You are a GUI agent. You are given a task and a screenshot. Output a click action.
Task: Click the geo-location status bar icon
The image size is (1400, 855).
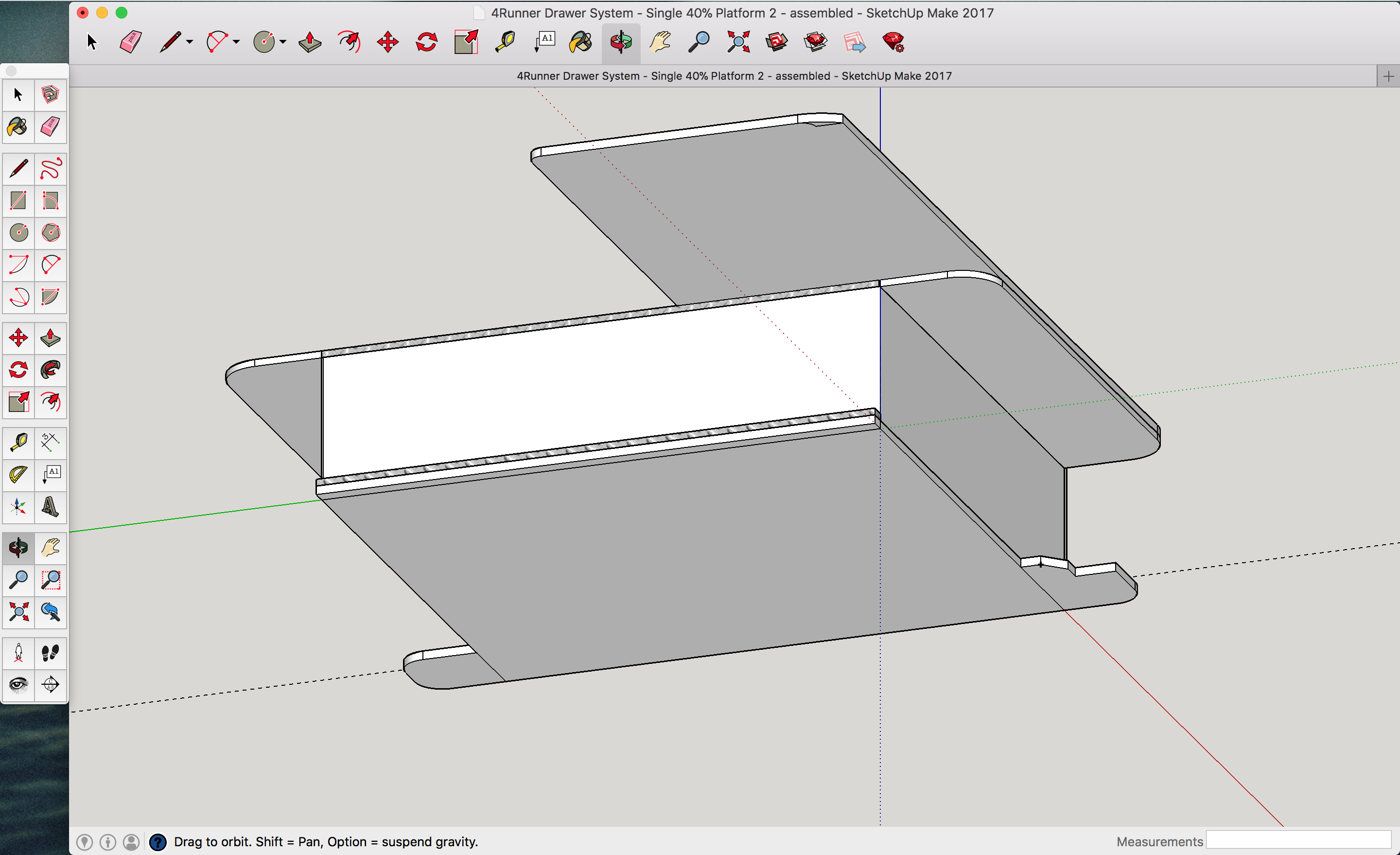85,842
